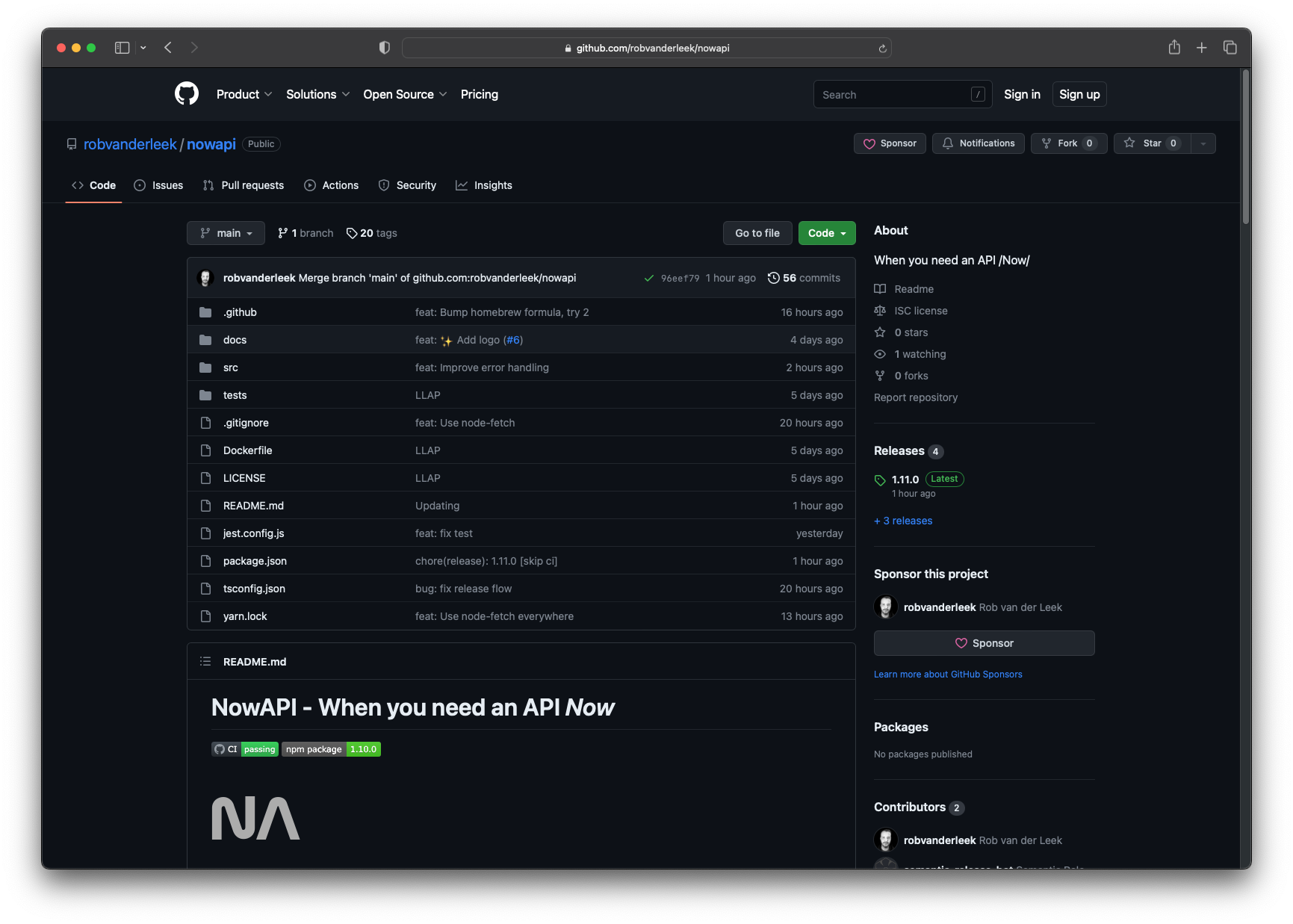Click the Dockerfile file icon

click(x=205, y=450)
